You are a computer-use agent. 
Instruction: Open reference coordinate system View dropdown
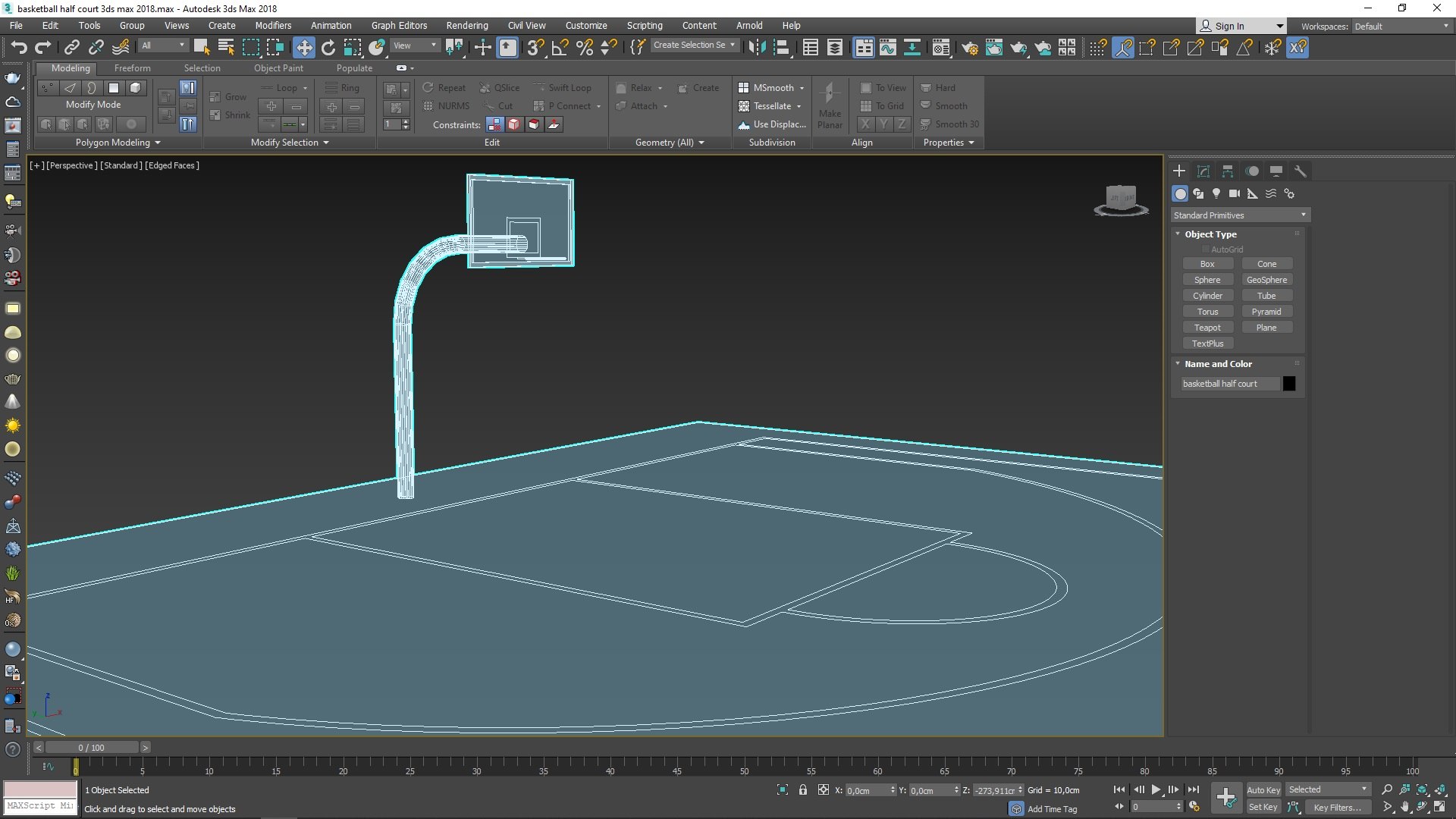[415, 45]
